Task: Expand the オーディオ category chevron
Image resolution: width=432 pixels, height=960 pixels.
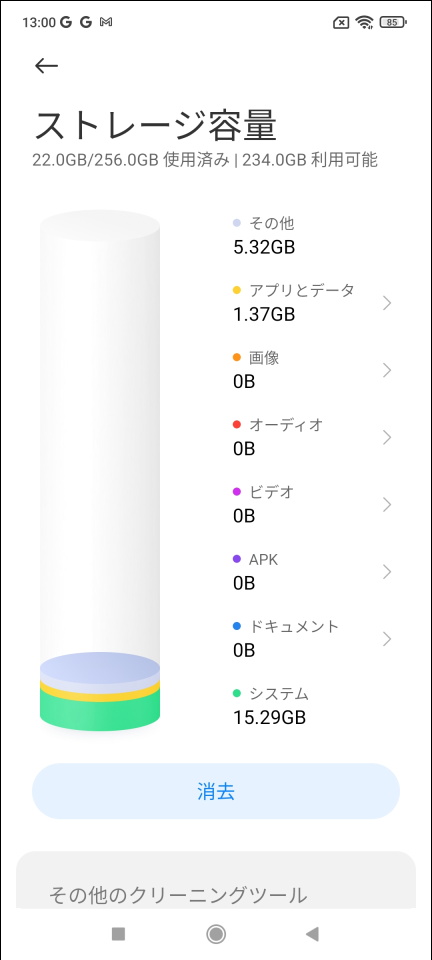Action: (387, 437)
